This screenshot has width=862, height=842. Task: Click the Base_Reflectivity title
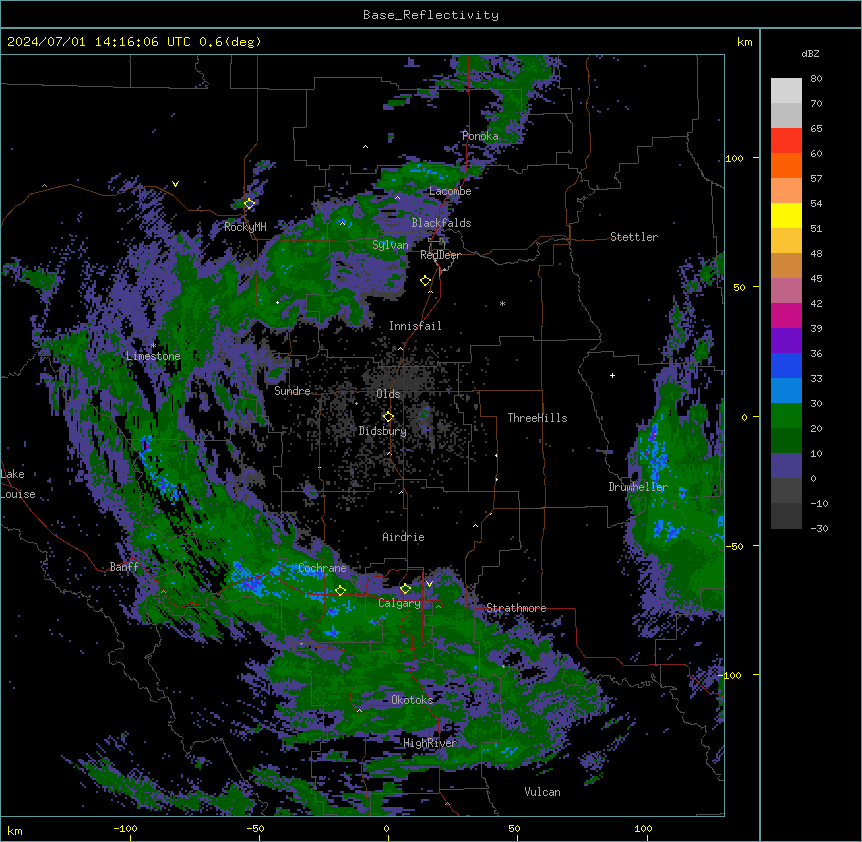(431, 15)
